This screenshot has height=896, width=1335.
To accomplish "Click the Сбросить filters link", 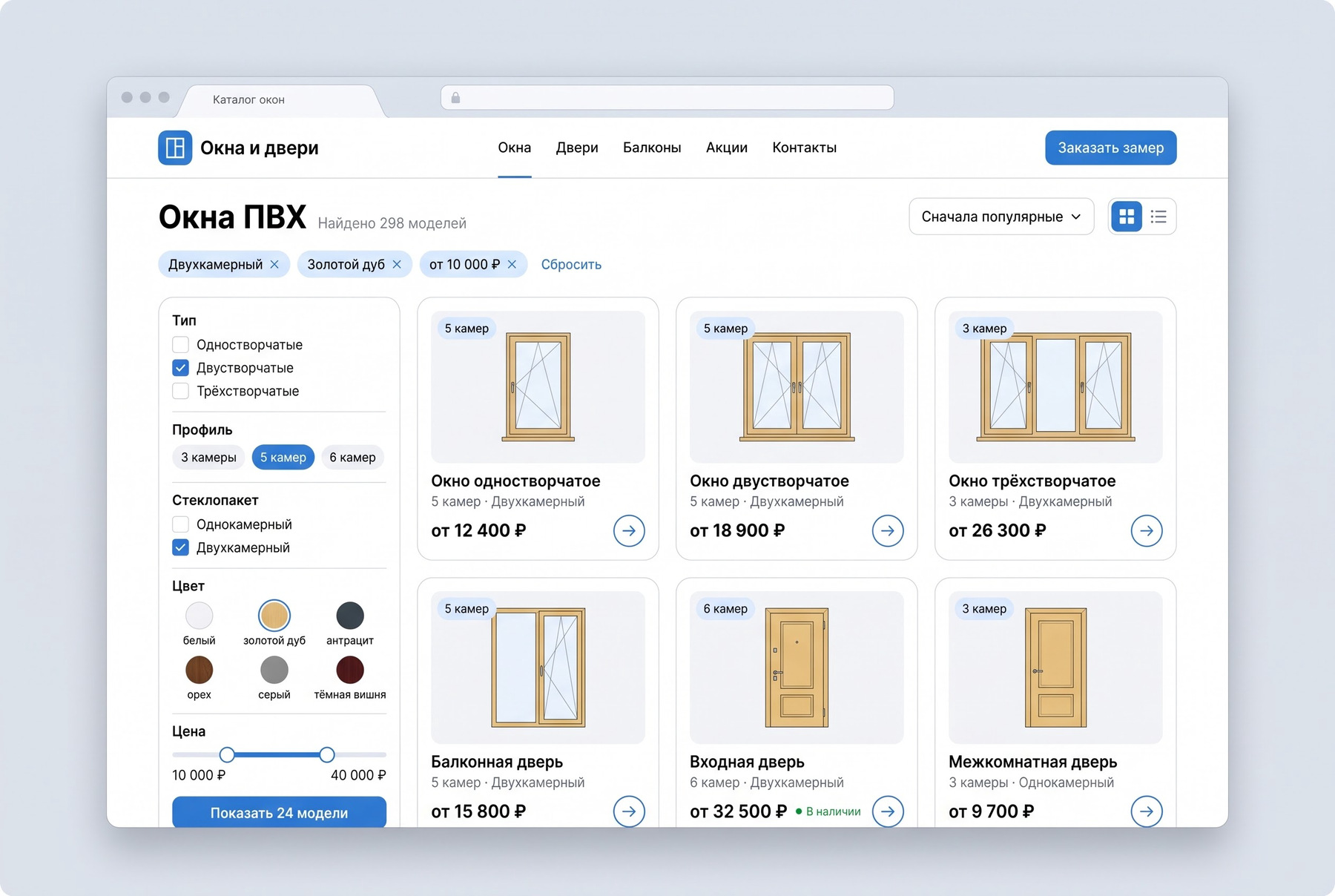I will click(571, 265).
